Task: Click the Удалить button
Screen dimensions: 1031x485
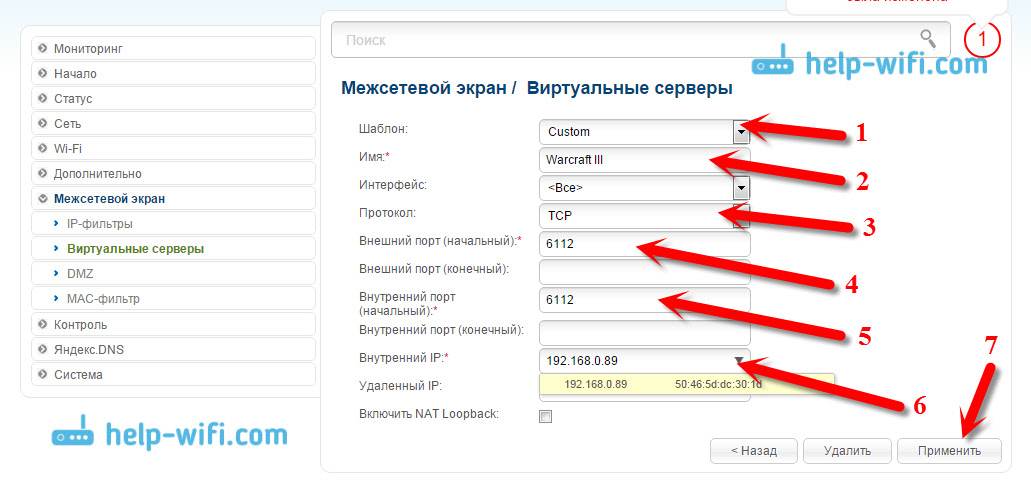Action: coord(848,451)
